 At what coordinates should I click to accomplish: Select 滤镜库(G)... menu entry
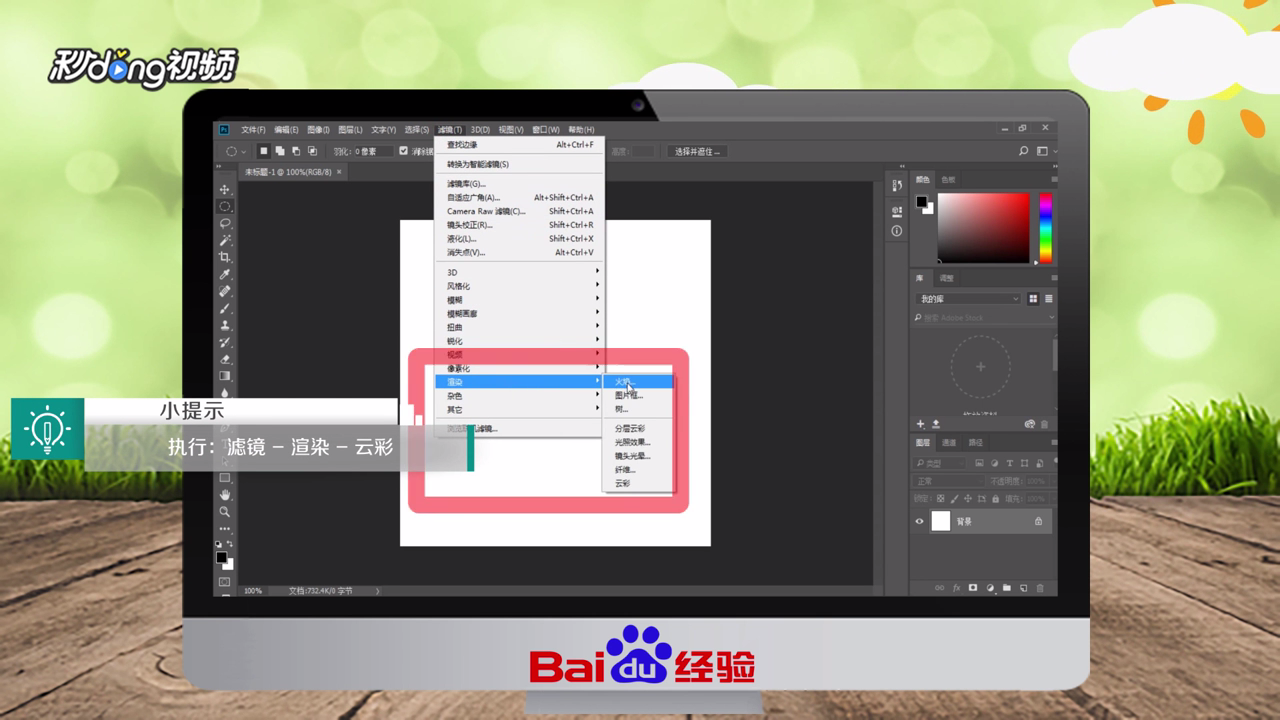[520, 184]
